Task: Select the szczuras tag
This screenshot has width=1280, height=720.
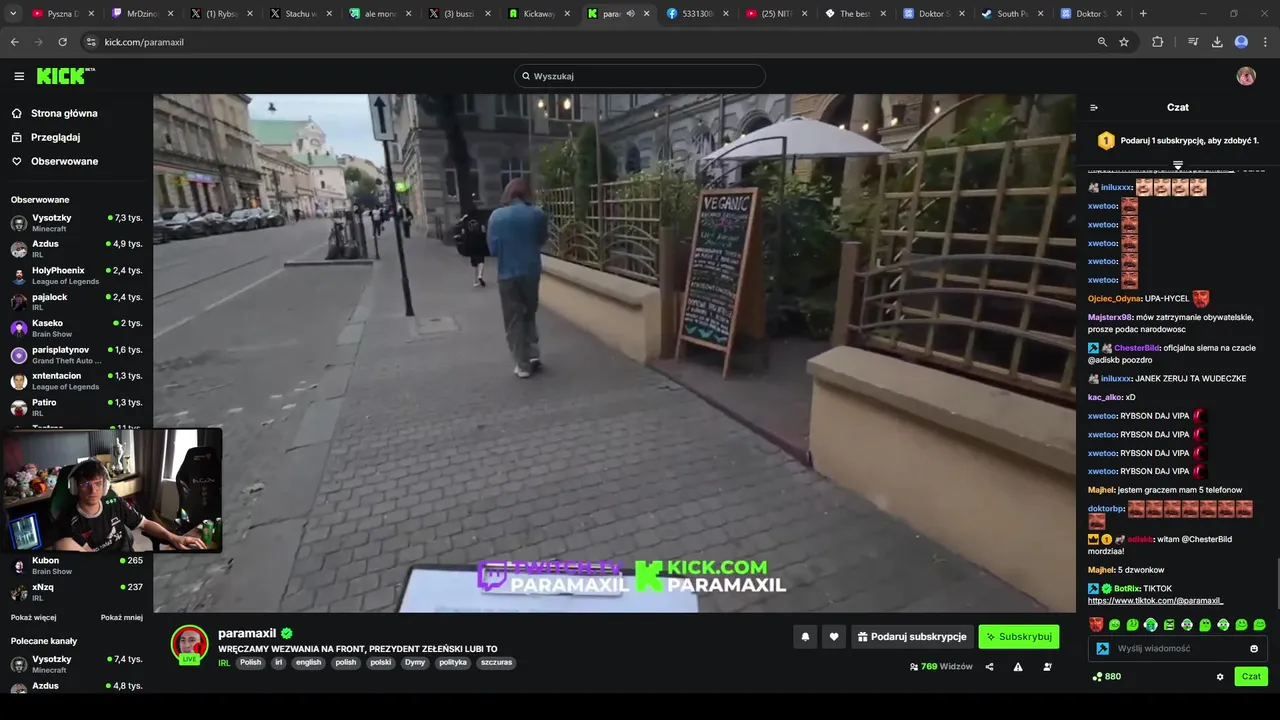Action: 496,662
